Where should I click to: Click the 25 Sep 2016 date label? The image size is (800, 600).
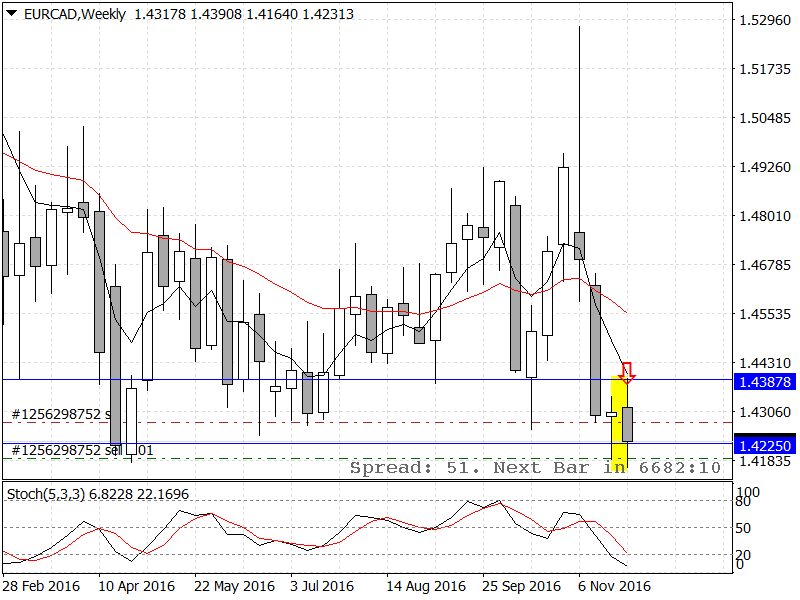[x=521, y=586]
